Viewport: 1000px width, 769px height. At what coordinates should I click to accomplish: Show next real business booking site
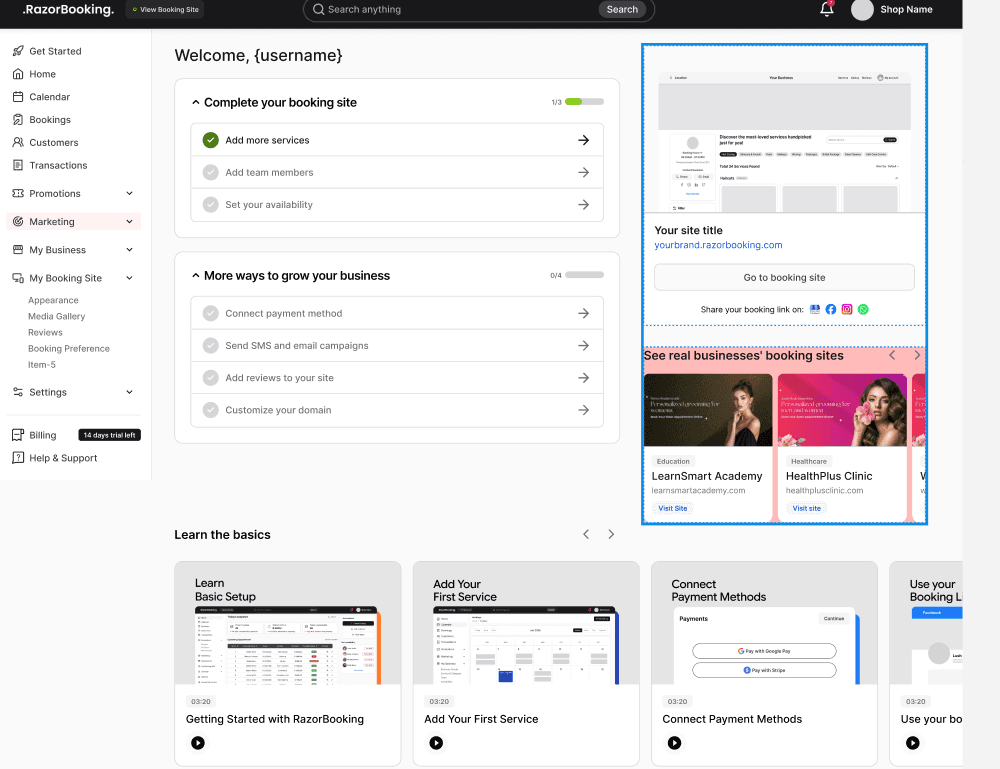917,355
